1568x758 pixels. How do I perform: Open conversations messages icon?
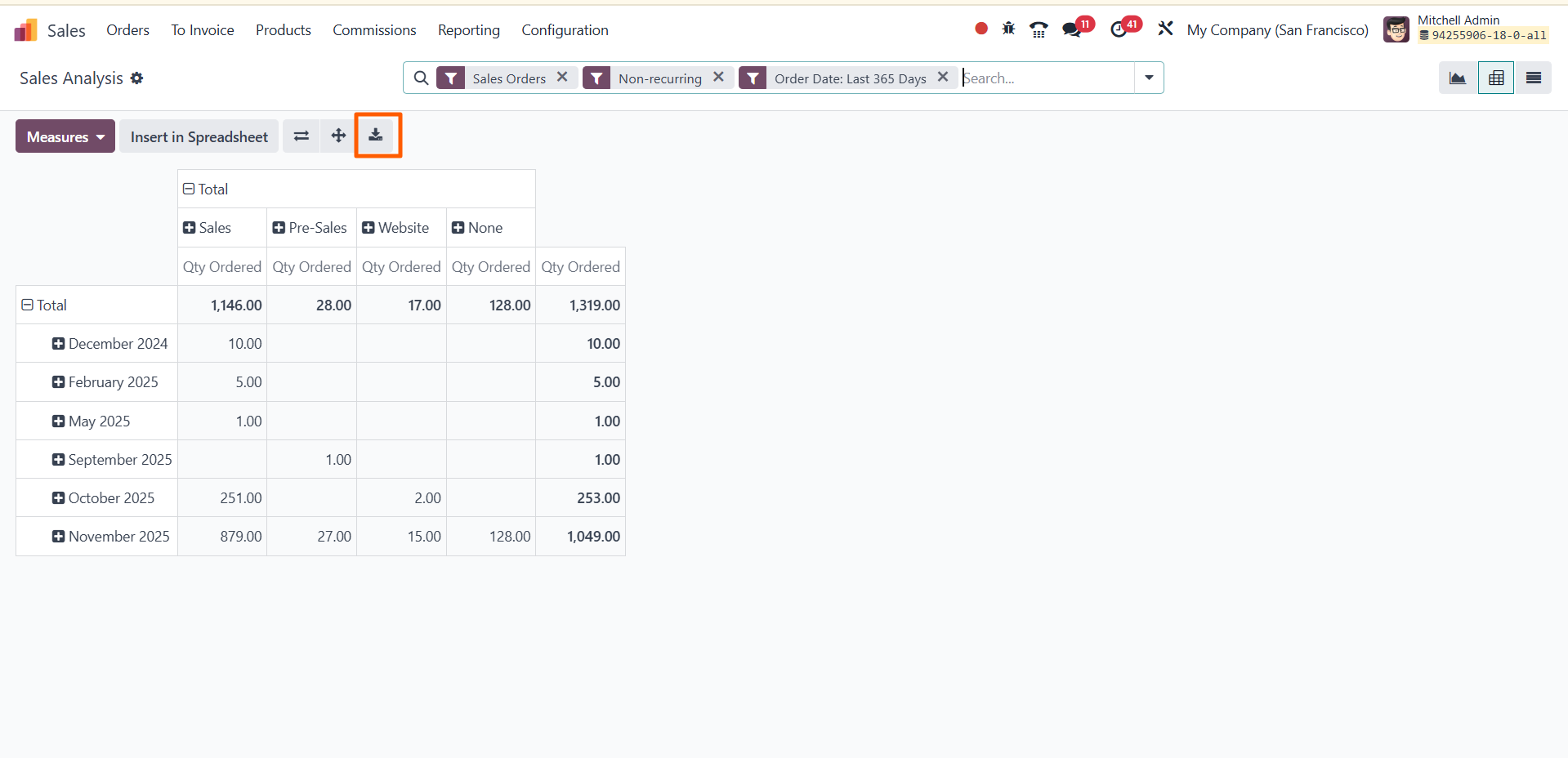[1071, 30]
